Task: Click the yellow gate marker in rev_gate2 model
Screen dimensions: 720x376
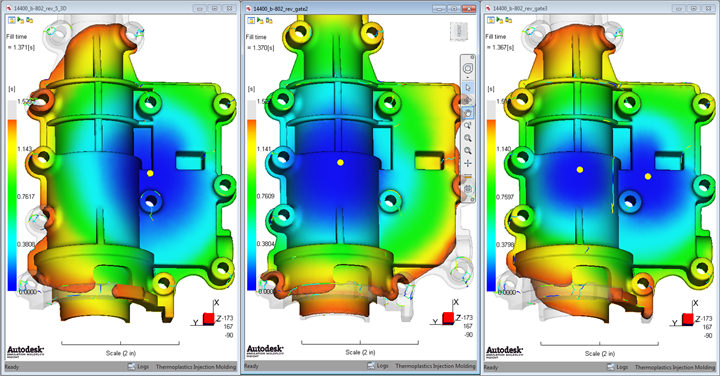Action: tap(340, 163)
